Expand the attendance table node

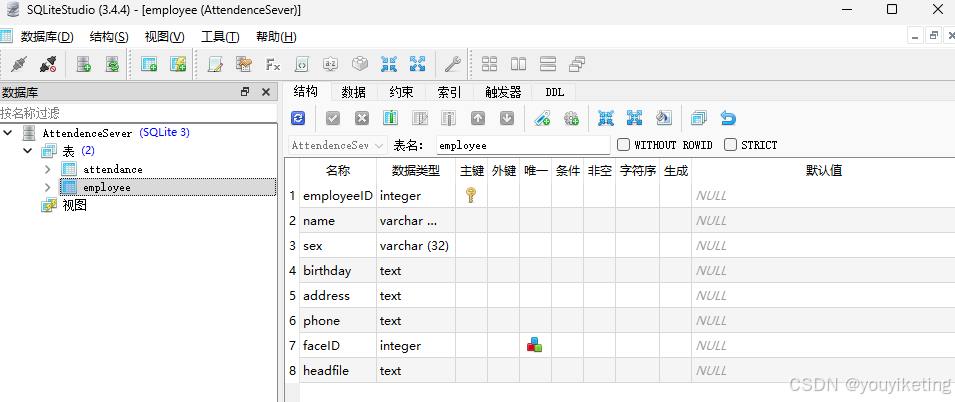coord(48,169)
